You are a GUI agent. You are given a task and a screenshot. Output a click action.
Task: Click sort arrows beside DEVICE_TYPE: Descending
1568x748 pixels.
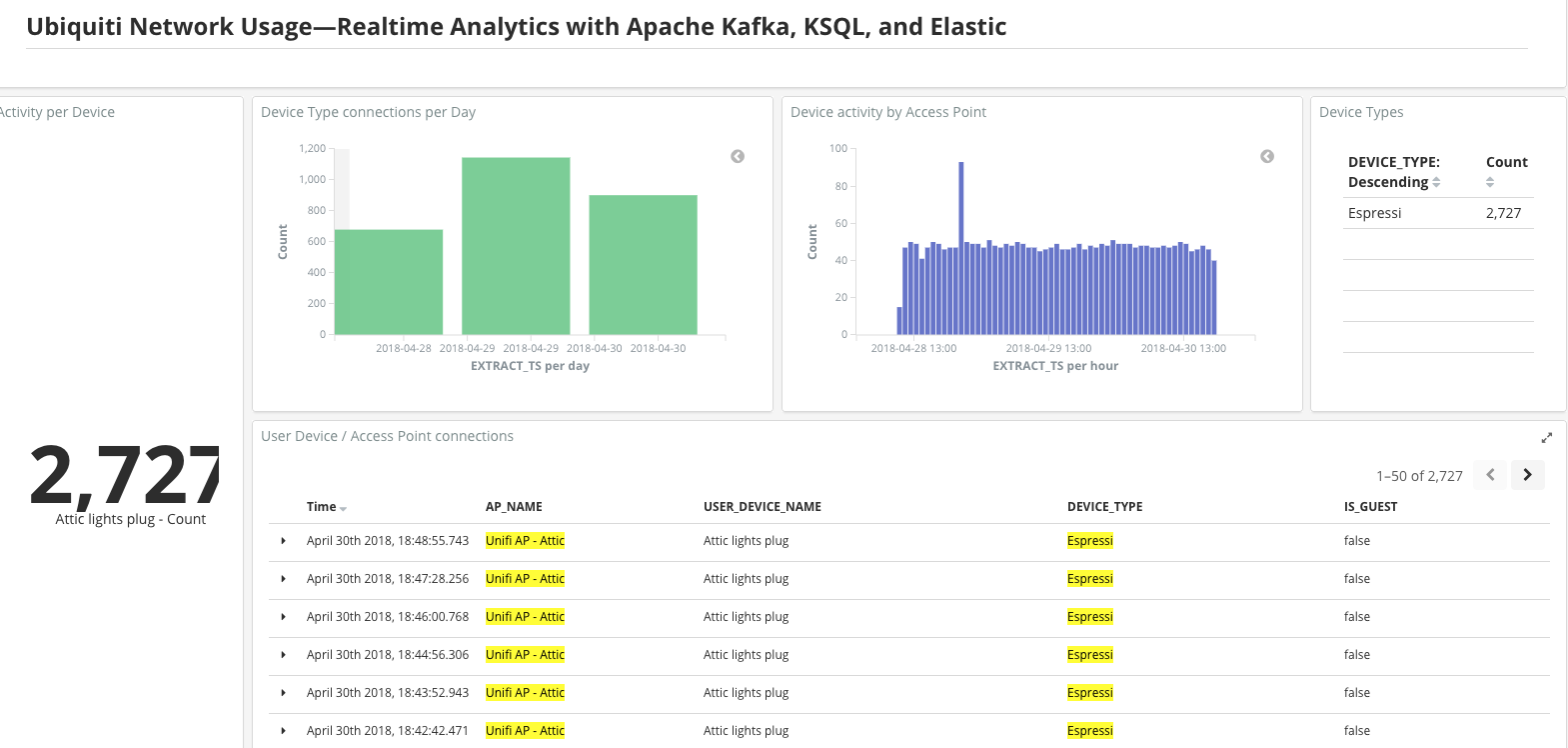pos(1436,182)
